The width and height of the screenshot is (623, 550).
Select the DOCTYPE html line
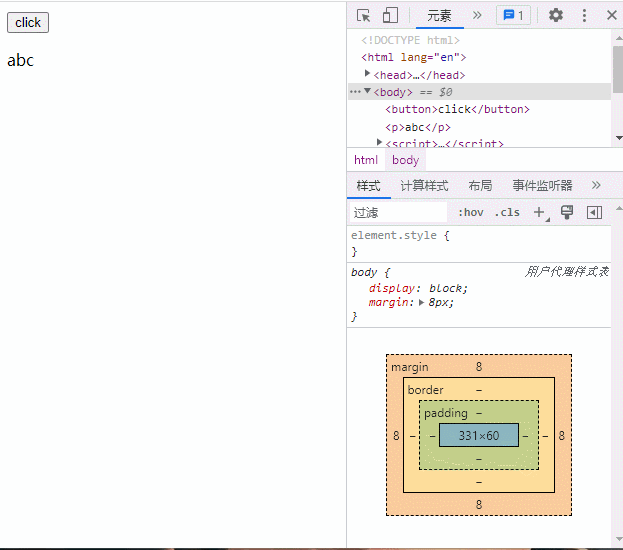pos(410,40)
